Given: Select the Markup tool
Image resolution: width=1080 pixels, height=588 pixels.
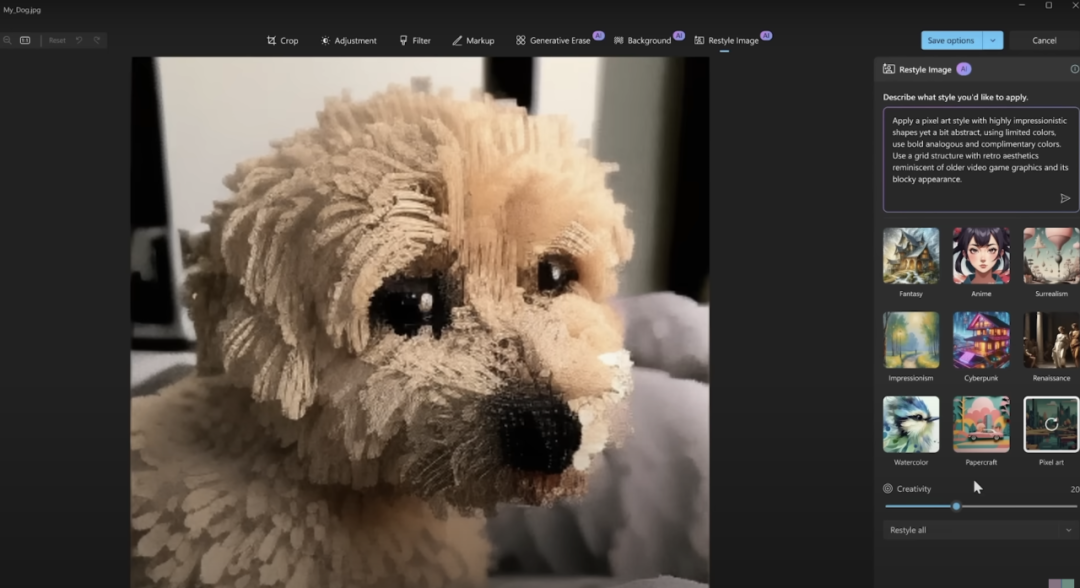Looking at the screenshot, I should tap(473, 41).
